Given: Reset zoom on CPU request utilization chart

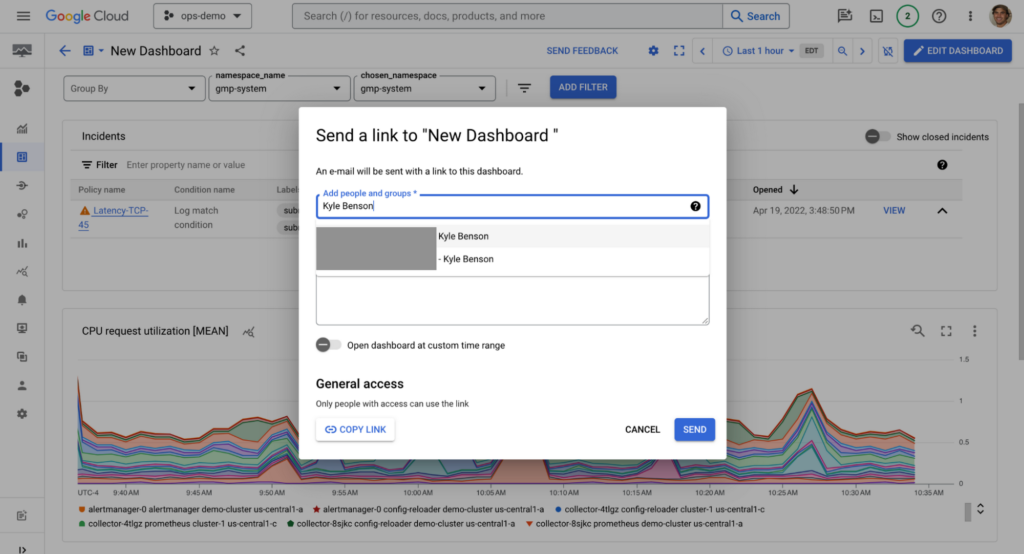Looking at the screenshot, I should [x=918, y=331].
